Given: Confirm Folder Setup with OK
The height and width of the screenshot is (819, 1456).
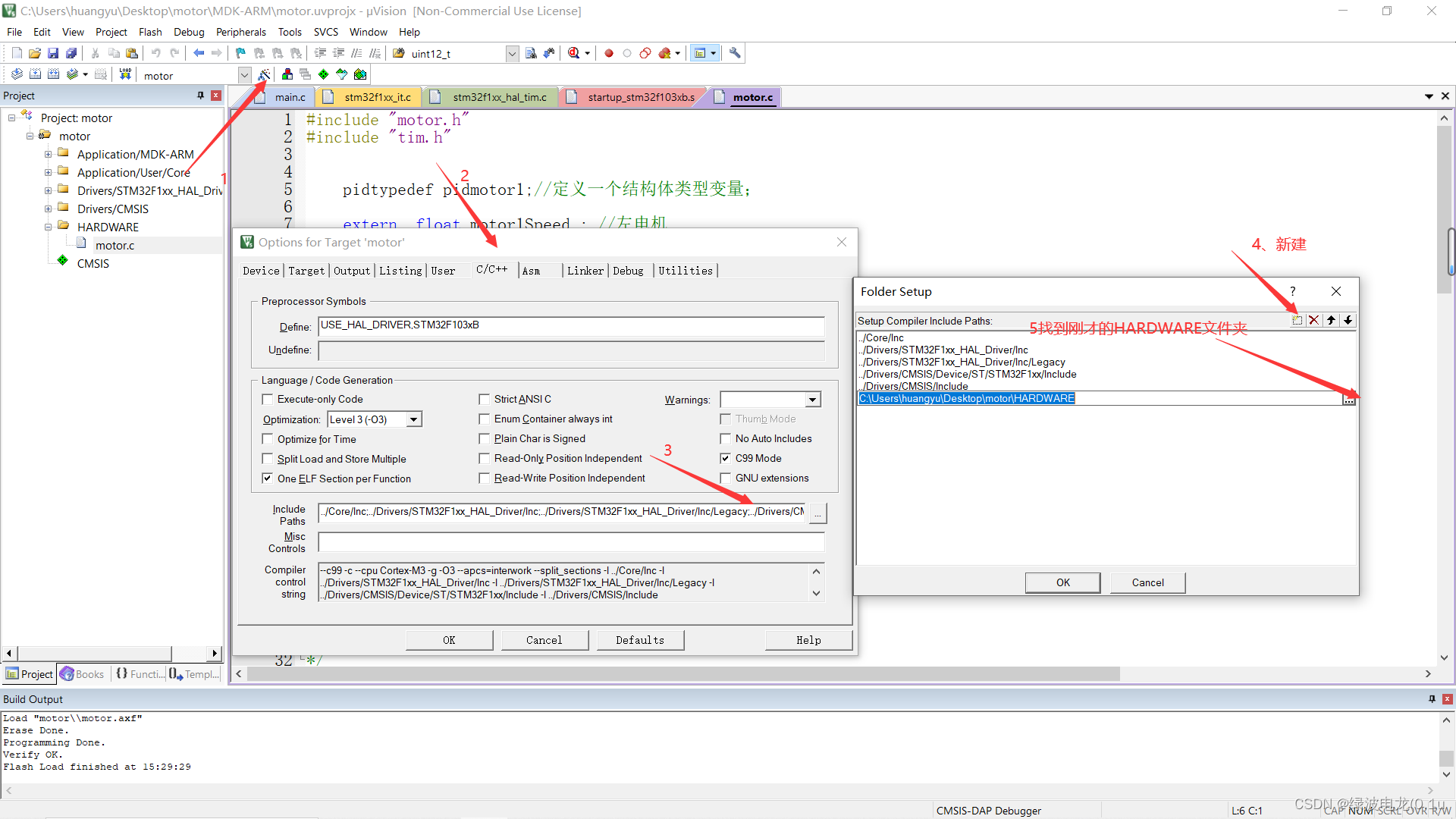Looking at the screenshot, I should (x=1062, y=582).
